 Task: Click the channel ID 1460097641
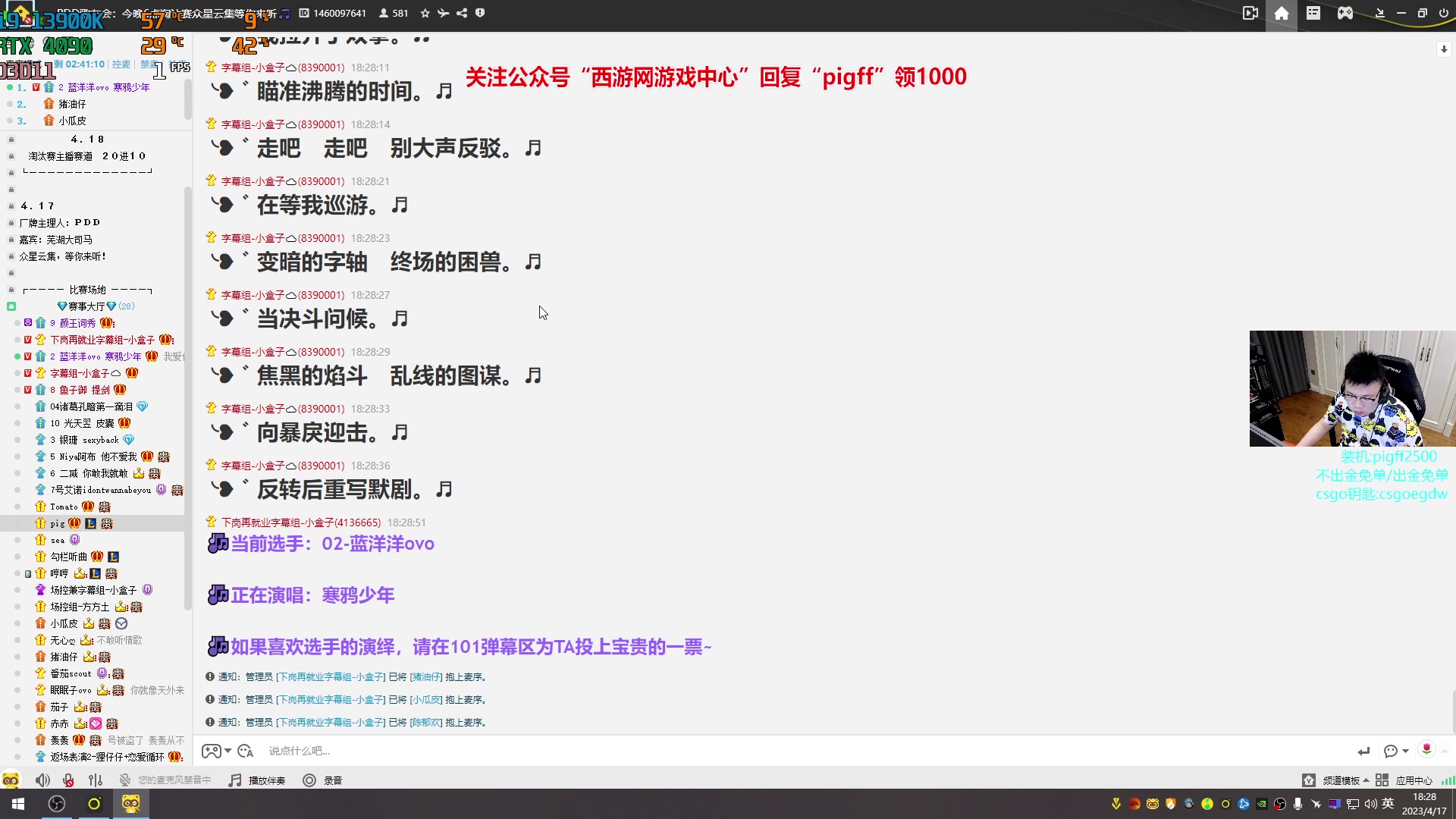click(339, 13)
